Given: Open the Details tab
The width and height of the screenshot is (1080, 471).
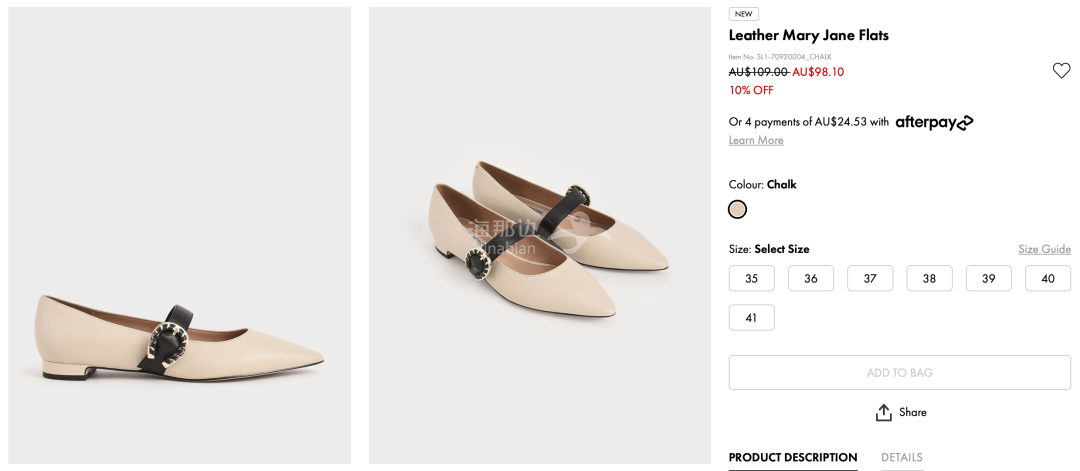Looking at the screenshot, I should pos(901,457).
